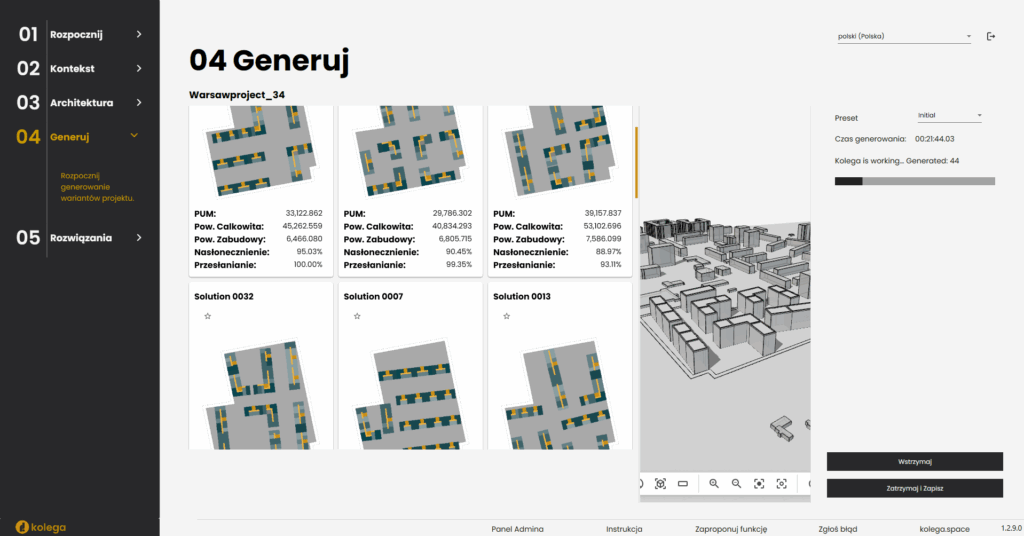Open the language dropdown polski (Polska)
The height and width of the screenshot is (536, 1024).
pos(904,37)
